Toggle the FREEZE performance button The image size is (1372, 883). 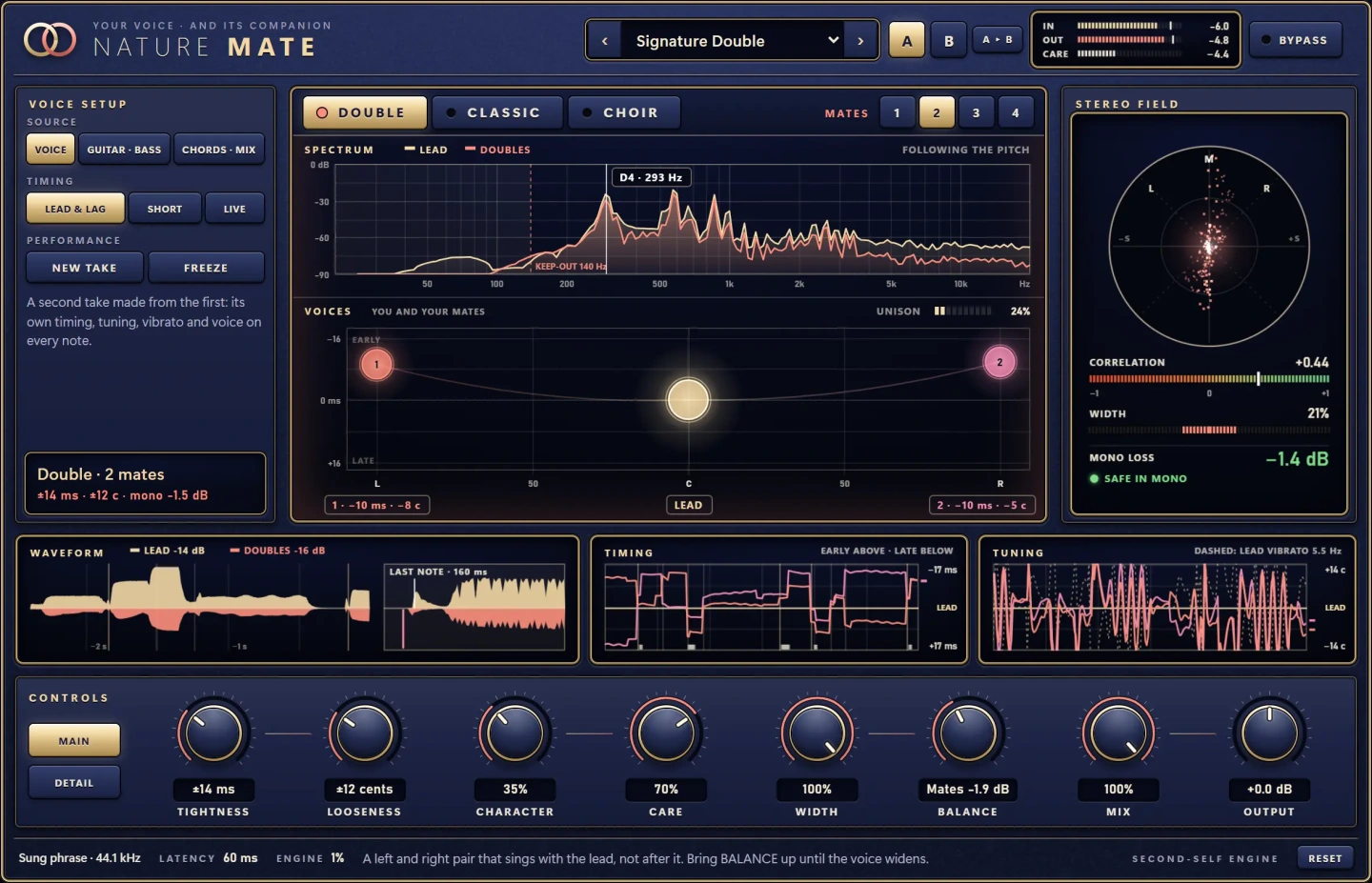(x=206, y=268)
